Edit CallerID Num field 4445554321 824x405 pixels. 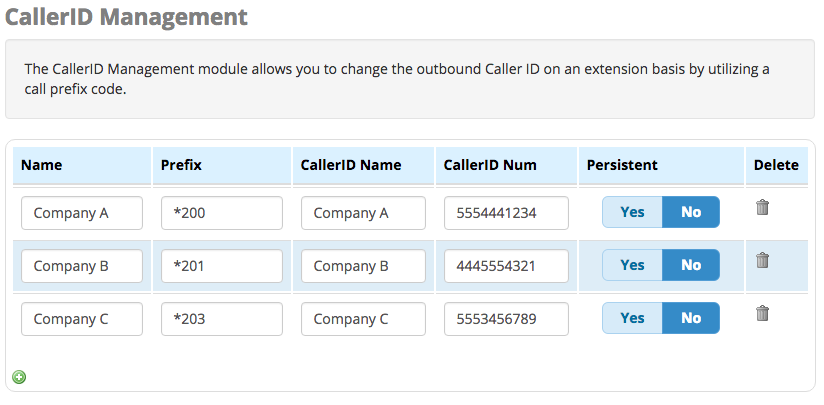point(506,266)
